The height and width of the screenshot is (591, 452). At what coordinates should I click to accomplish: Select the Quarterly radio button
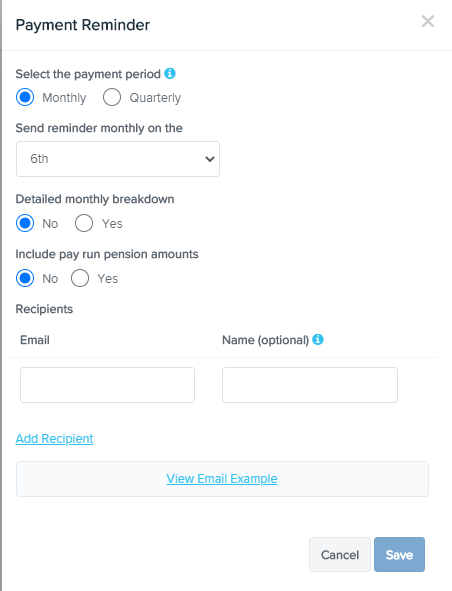pyautogui.click(x=112, y=97)
